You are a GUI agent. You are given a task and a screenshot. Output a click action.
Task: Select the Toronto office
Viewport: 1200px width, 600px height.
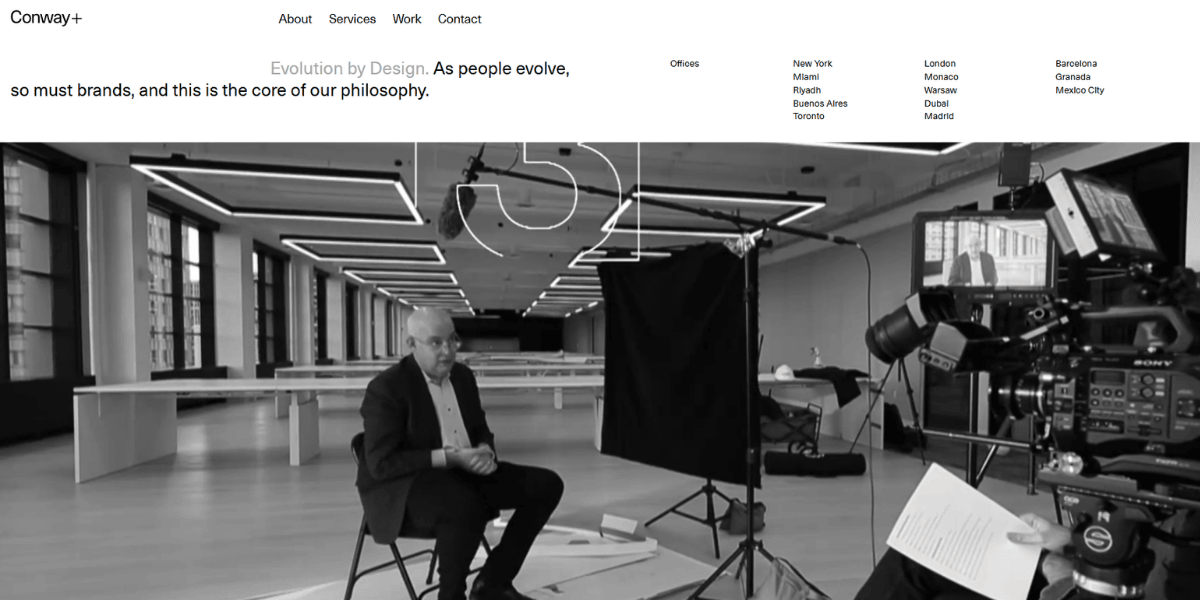(809, 116)
